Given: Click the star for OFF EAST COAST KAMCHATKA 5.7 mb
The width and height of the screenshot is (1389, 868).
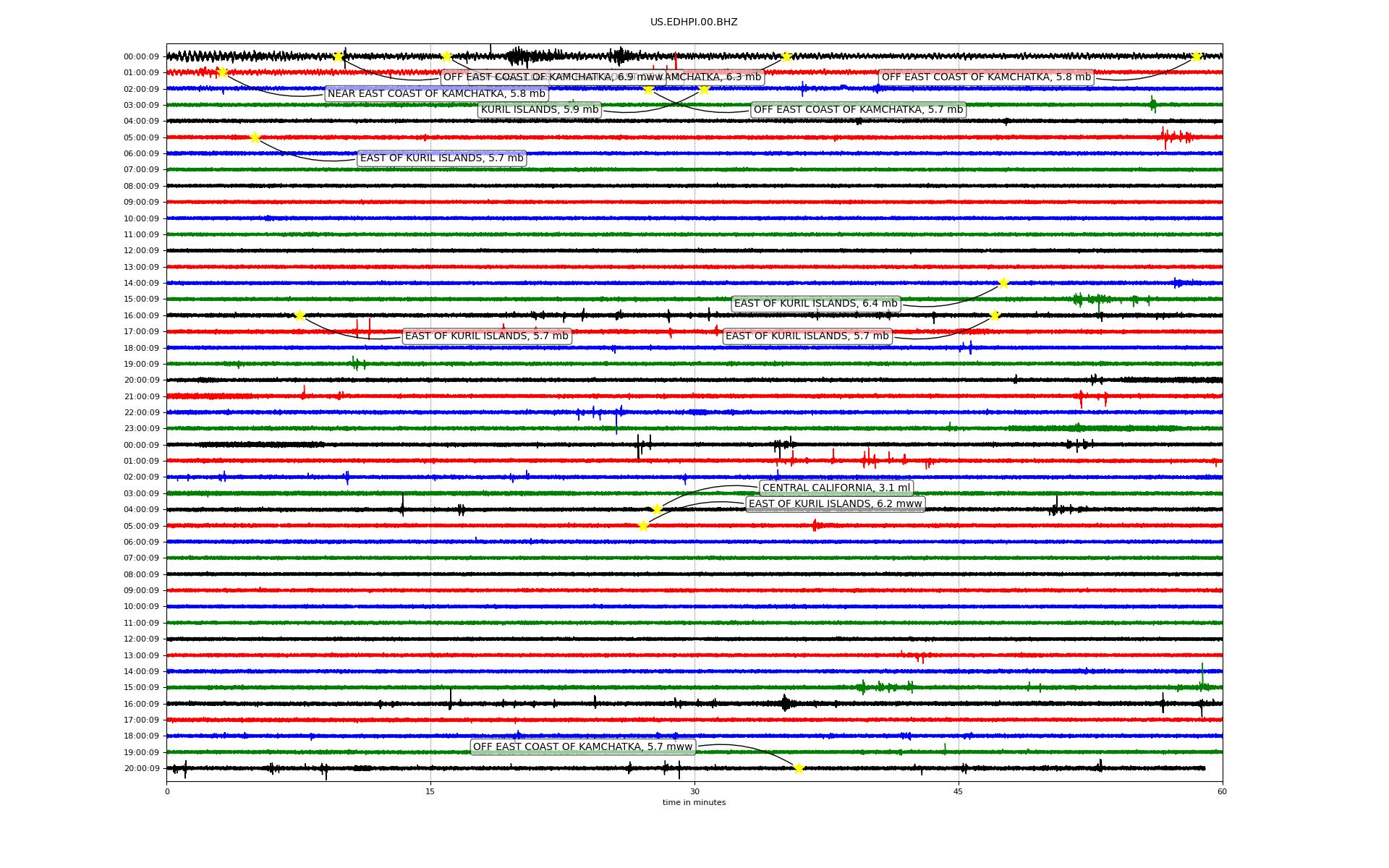Looking at the screenshot, I should [x=648, y=89].
